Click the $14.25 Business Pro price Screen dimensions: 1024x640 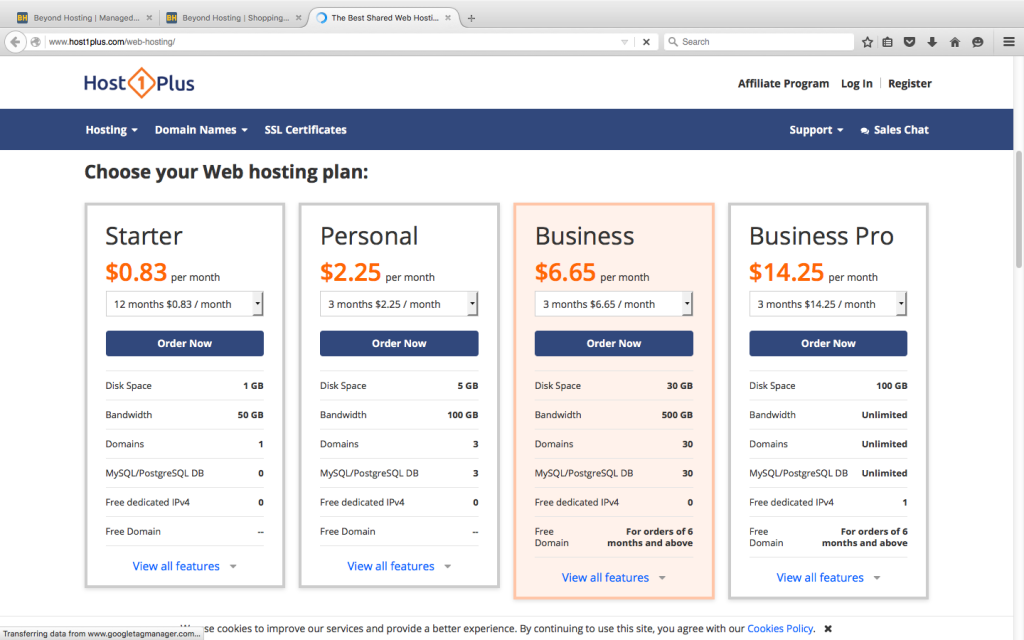click(x=786, y=272)
